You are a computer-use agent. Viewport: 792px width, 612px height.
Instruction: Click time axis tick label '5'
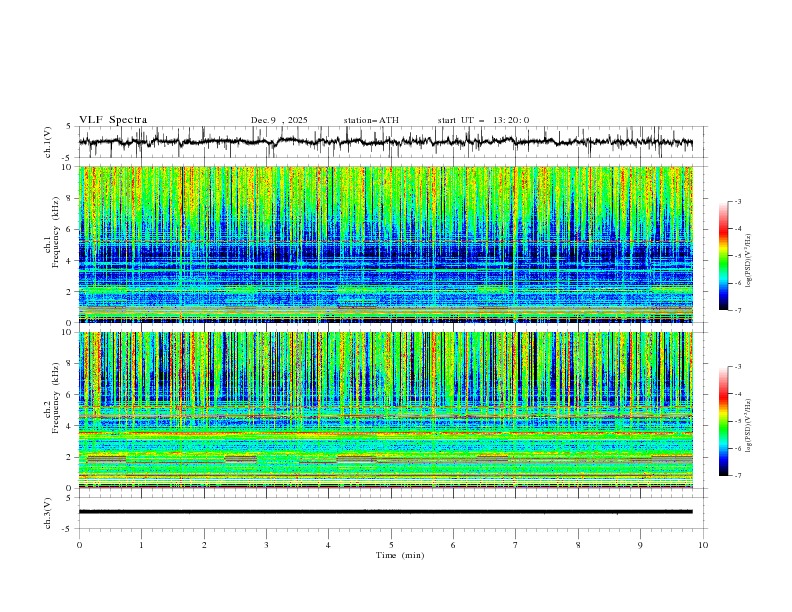391,545
